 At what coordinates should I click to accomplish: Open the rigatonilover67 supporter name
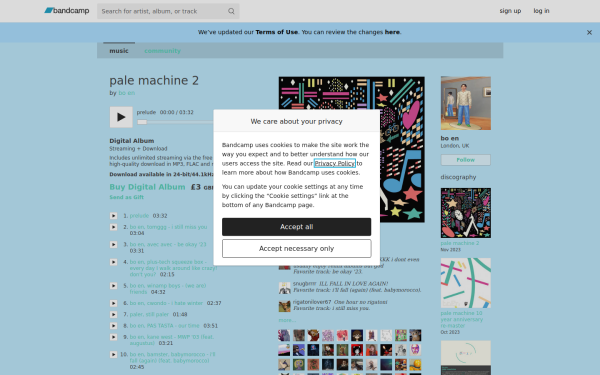(312, 302)
